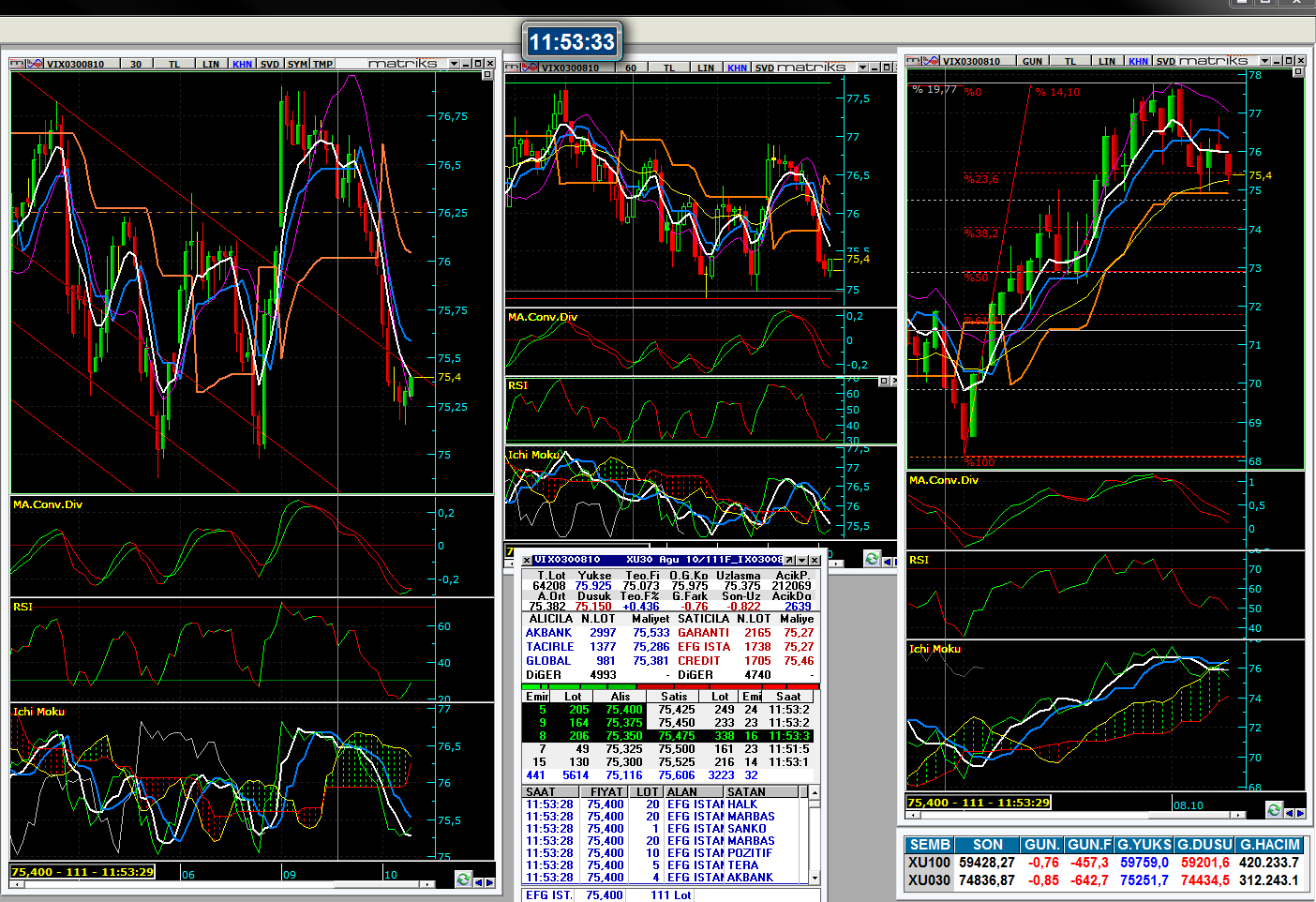Click the SYM item in the left chart toolbar
This screenshot has height=902, width=1316.
297,64
